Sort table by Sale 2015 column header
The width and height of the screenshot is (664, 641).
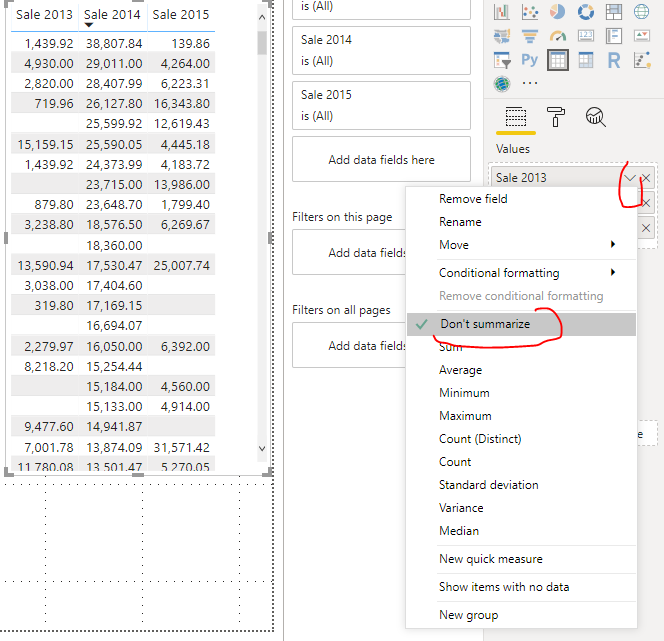pyautogui.click(x=181, y=15)
